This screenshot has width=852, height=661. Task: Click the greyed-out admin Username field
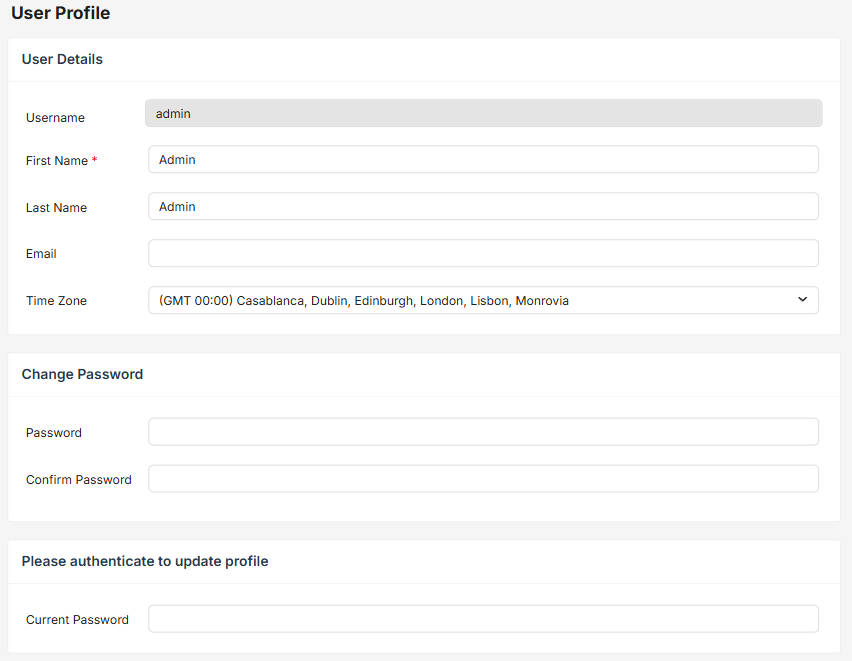pyautogui.click(x=483, y=114)
